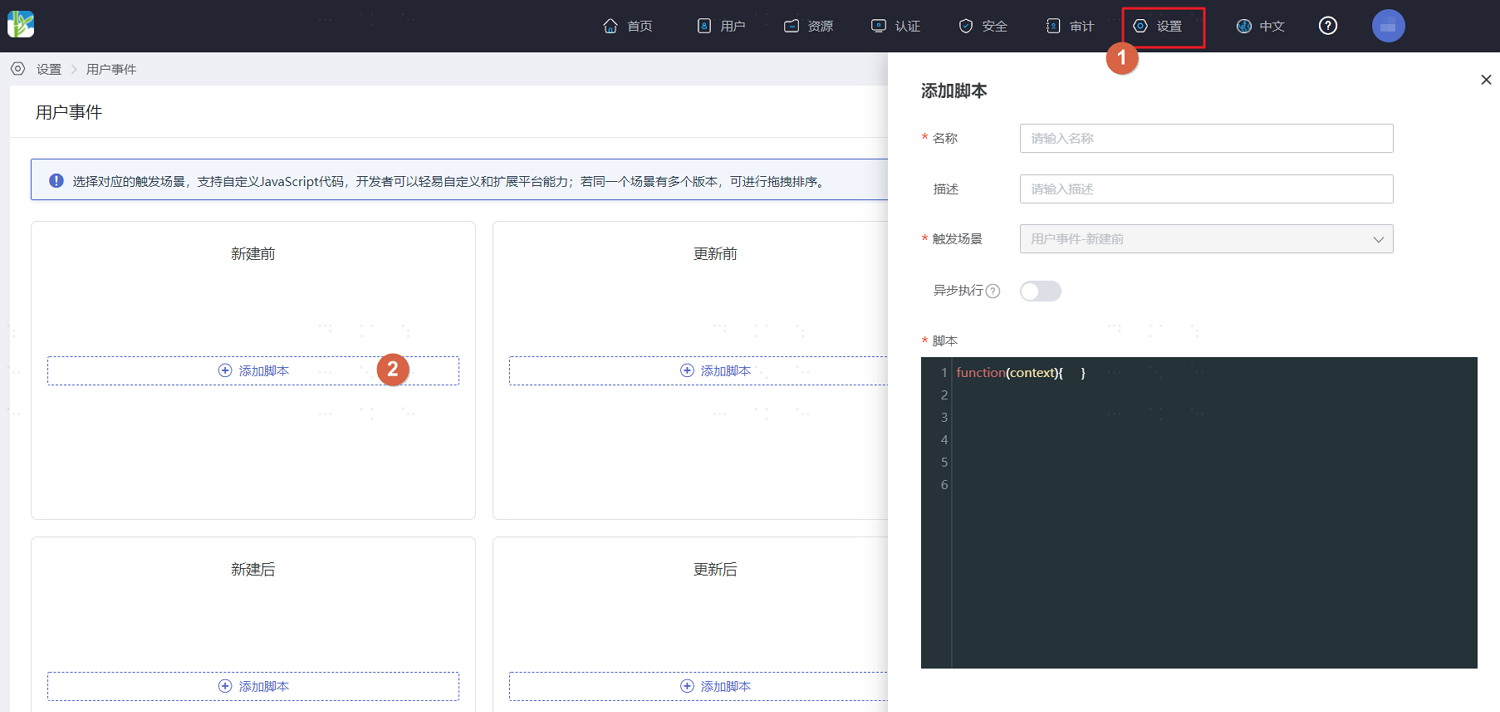Viewport: 1500px width, 712px height.
Task: Expand the 触发场景 dropdown
Action: click(x=1206, y=239)
